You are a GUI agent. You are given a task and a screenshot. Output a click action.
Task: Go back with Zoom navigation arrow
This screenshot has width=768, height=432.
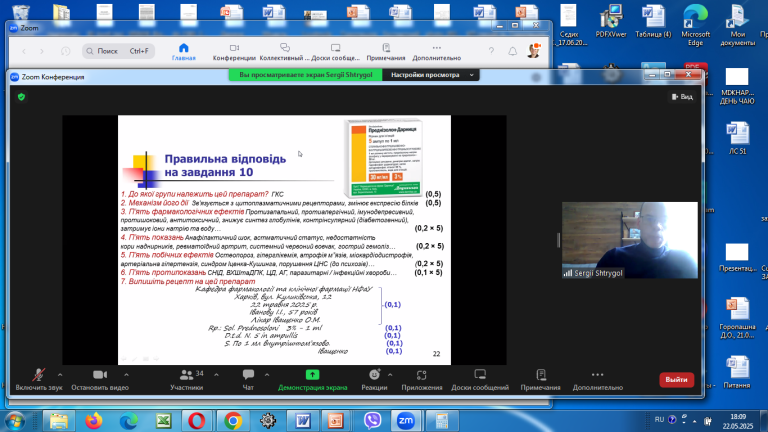(x=24, y=51)
